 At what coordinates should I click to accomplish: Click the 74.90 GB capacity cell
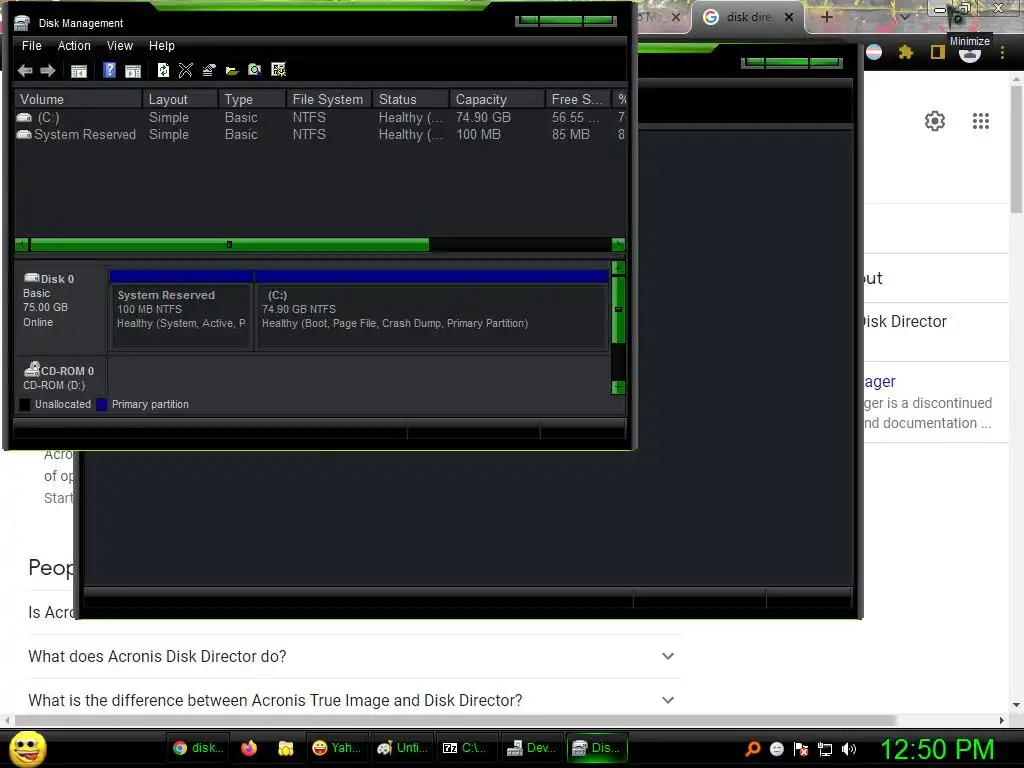point(483,118)
